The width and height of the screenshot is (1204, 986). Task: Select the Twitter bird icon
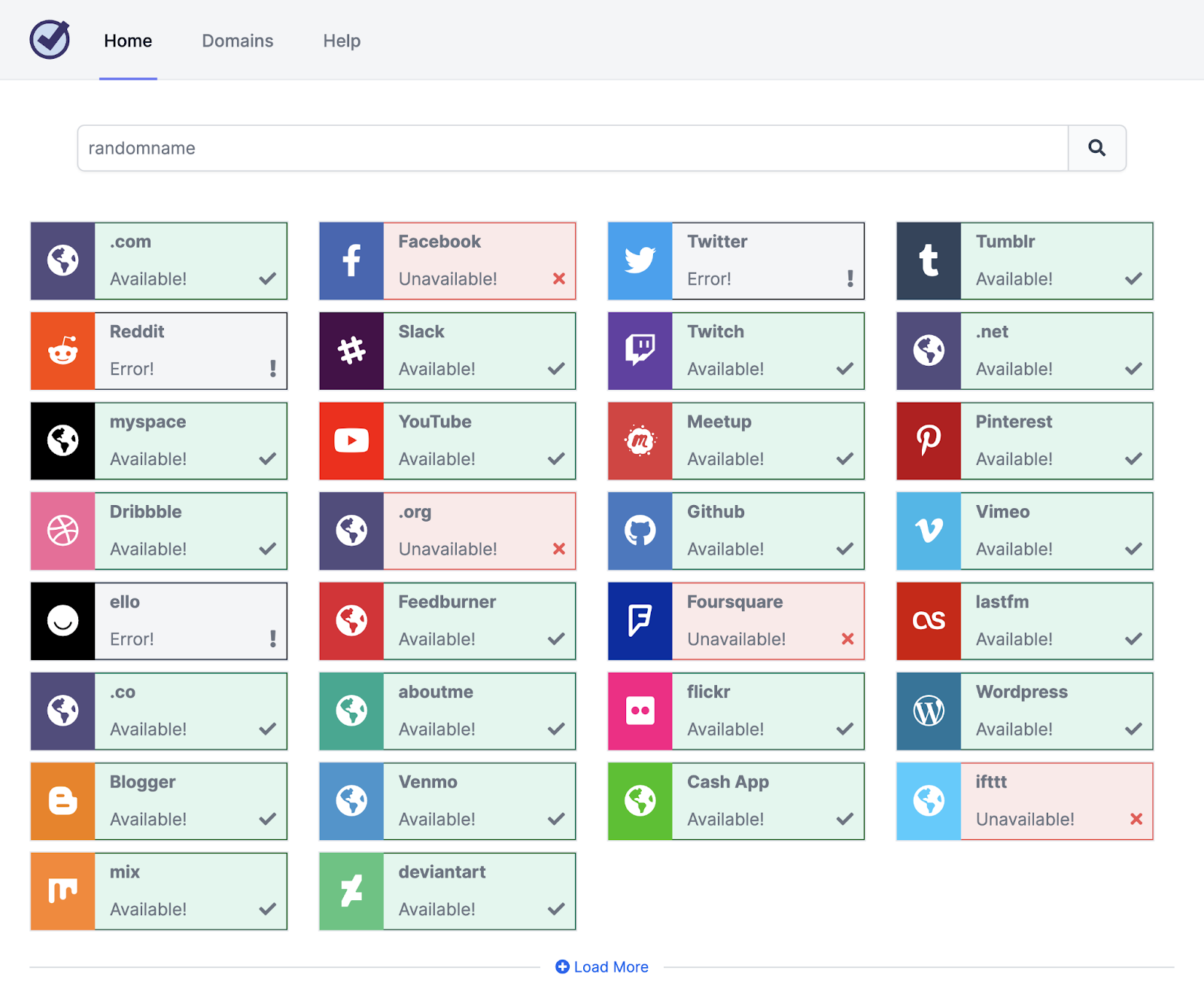[639, 260]
